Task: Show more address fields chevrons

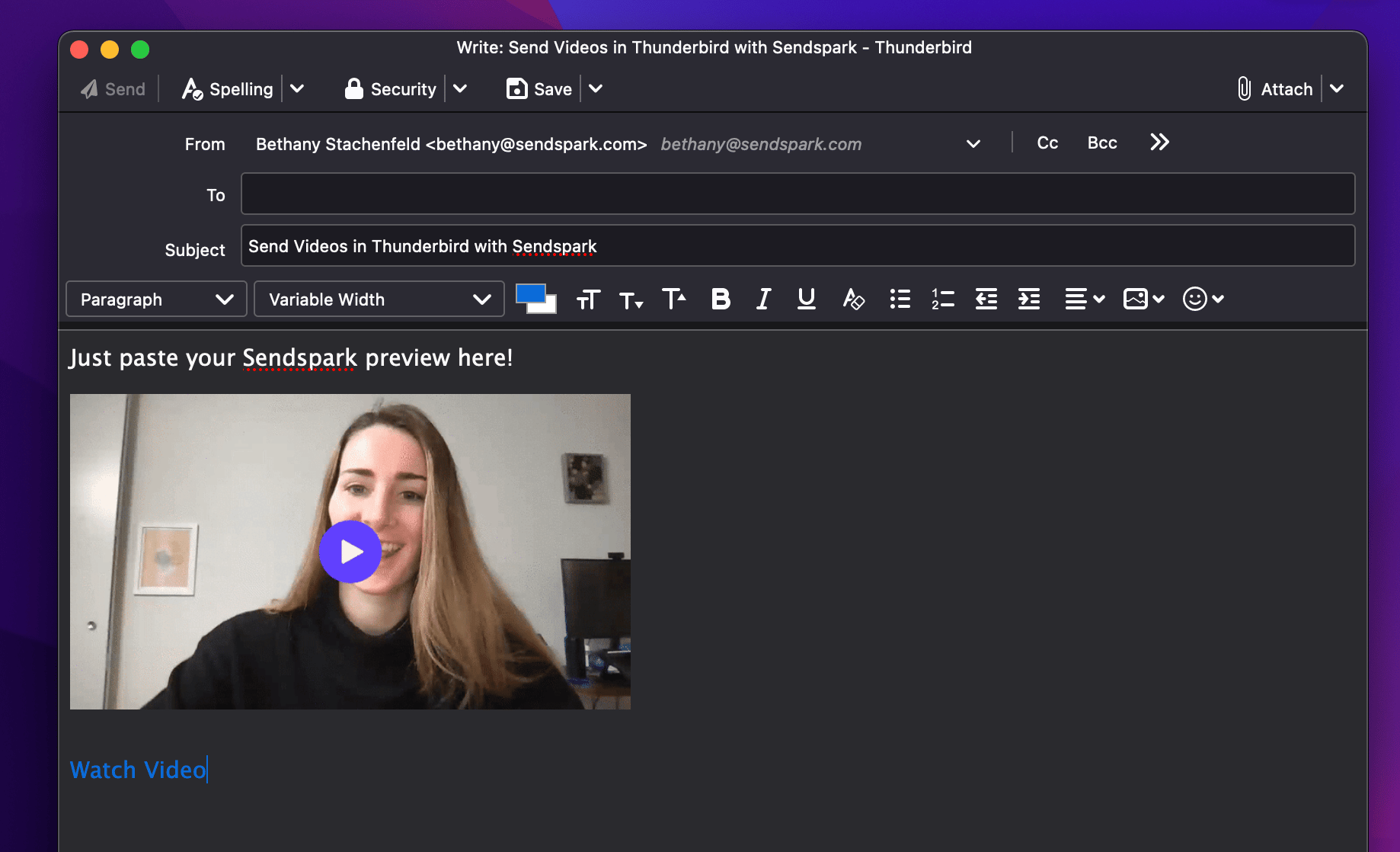Action: click(1159, 143)
